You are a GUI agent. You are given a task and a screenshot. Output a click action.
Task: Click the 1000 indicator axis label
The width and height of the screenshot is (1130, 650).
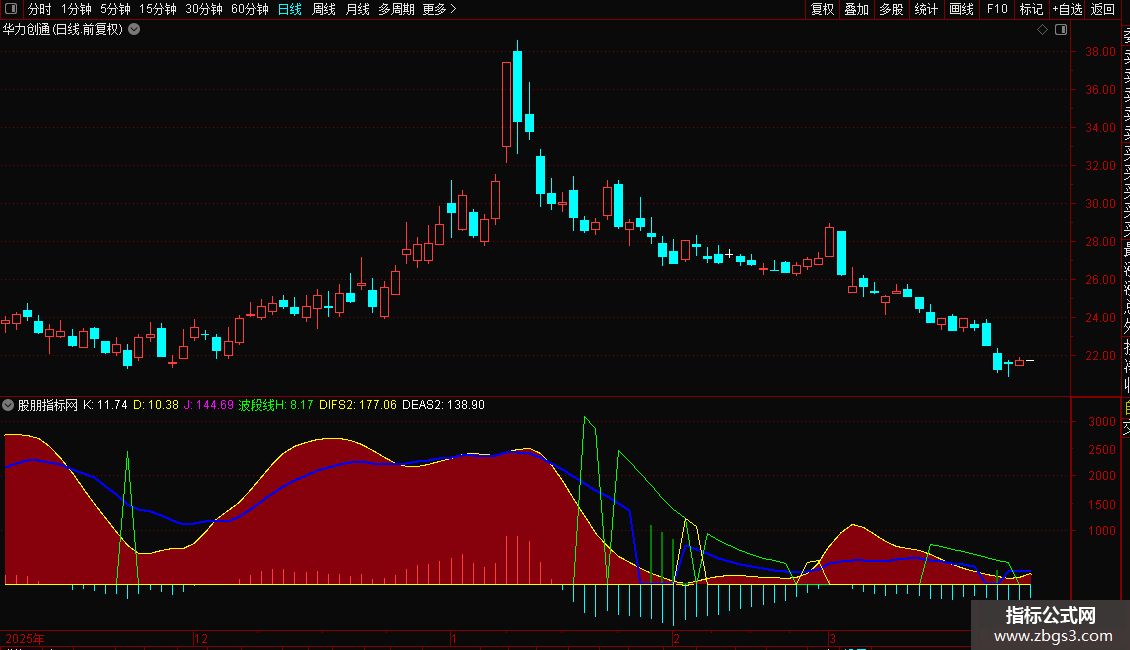click(x=1102, y=531)
